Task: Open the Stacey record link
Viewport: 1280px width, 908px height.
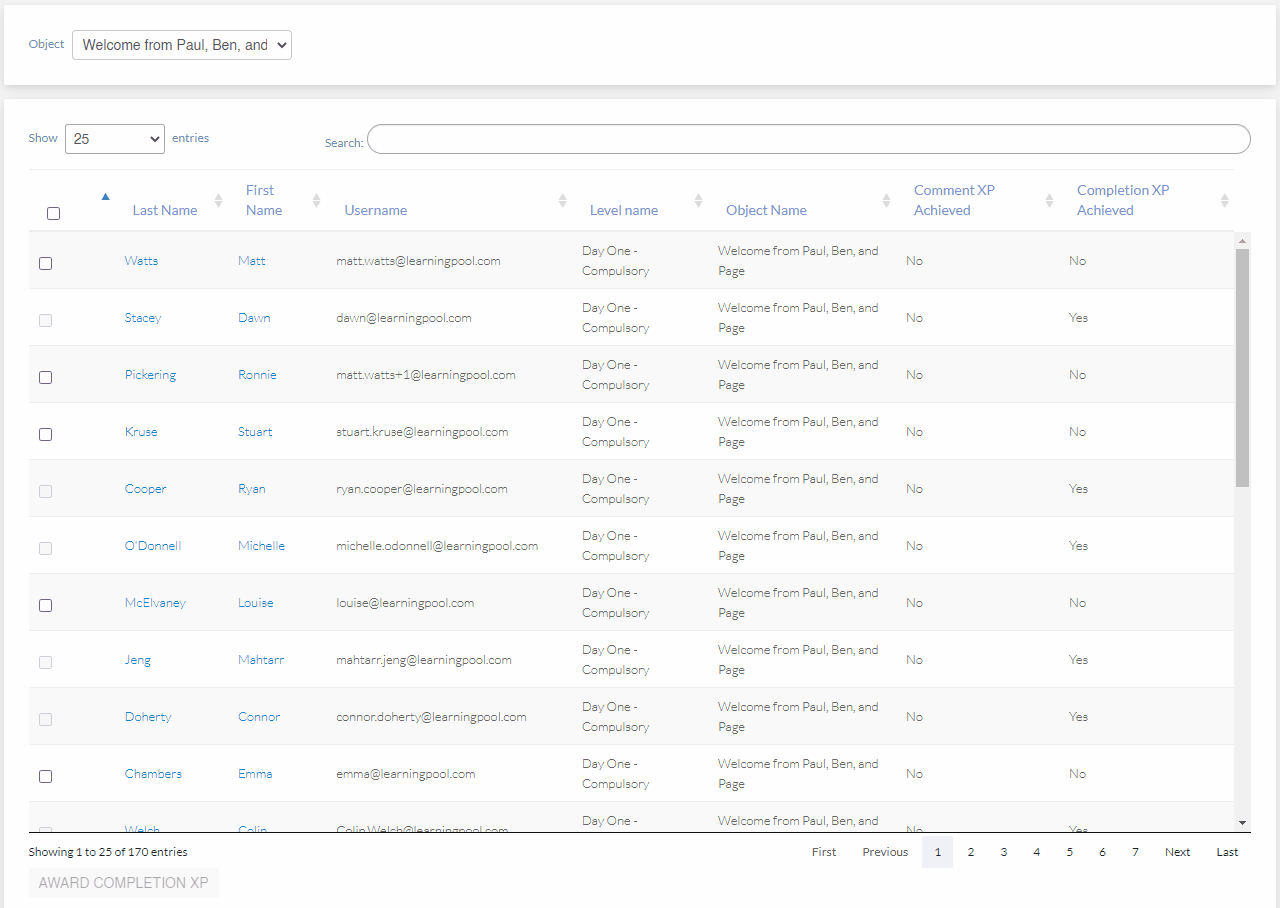Action: pyautogui.click(x=142, y=317)
